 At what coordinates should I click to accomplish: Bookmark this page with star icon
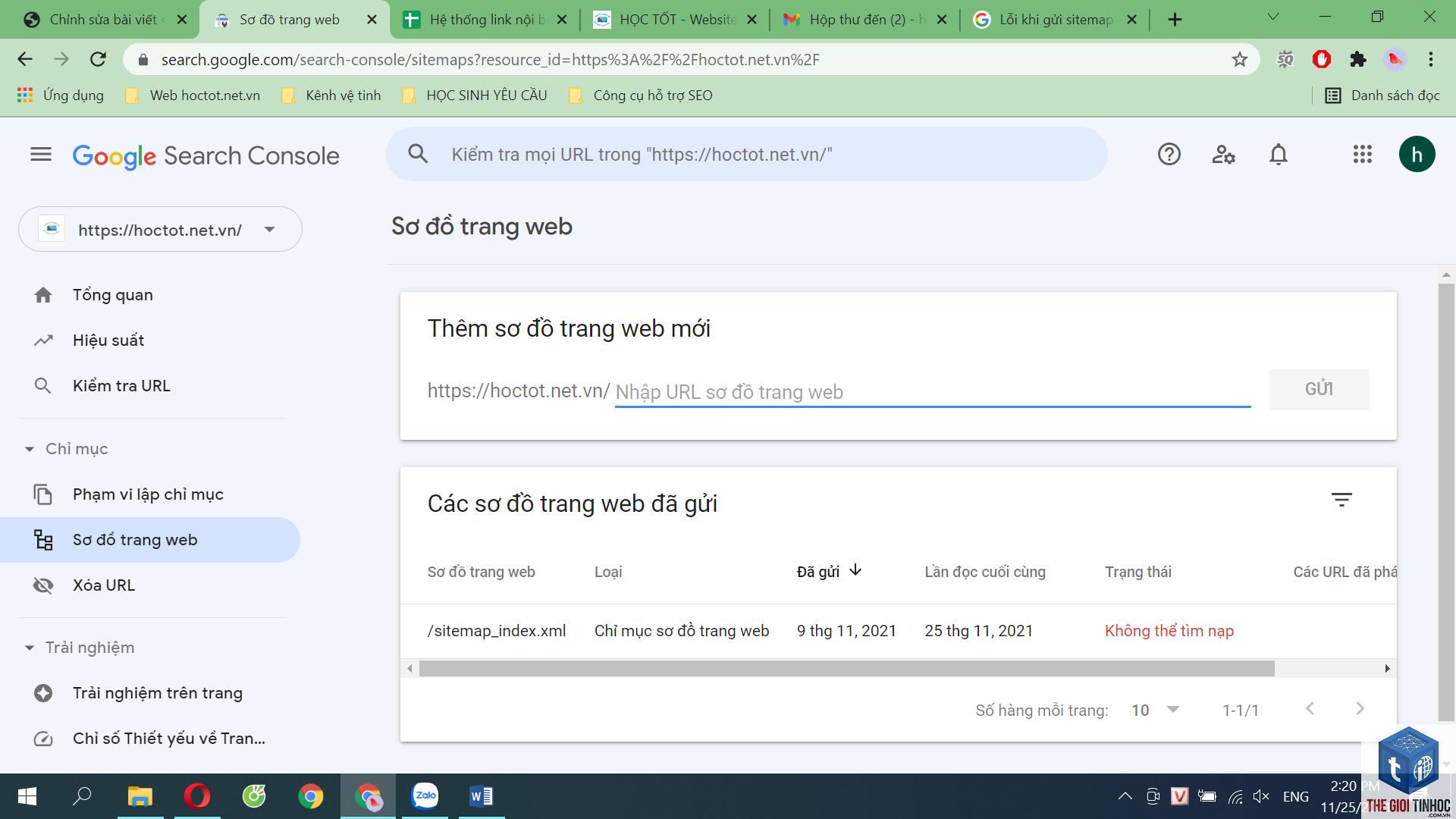[x=1239, y=60]
